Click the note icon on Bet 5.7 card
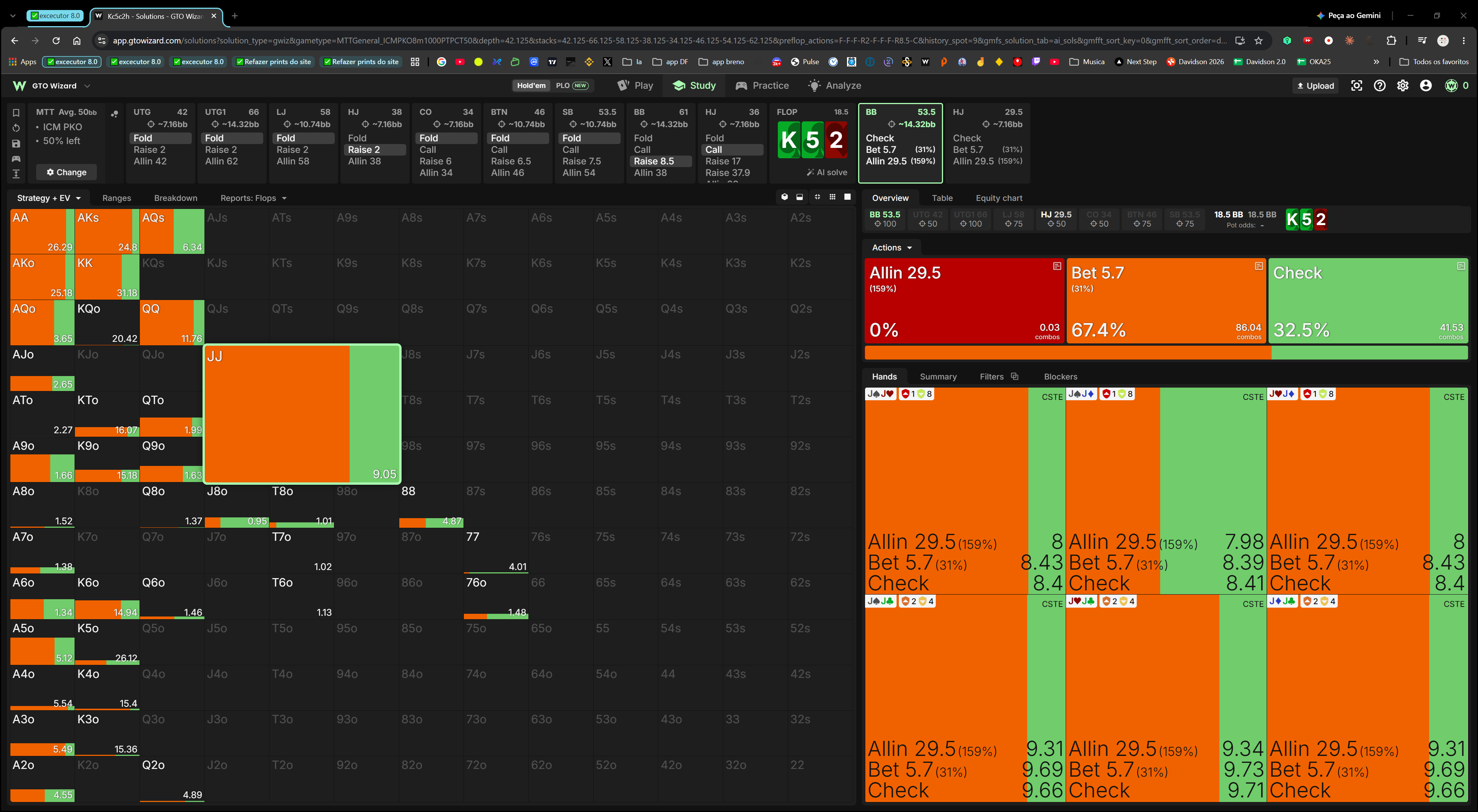 [x=1259, y=266]
